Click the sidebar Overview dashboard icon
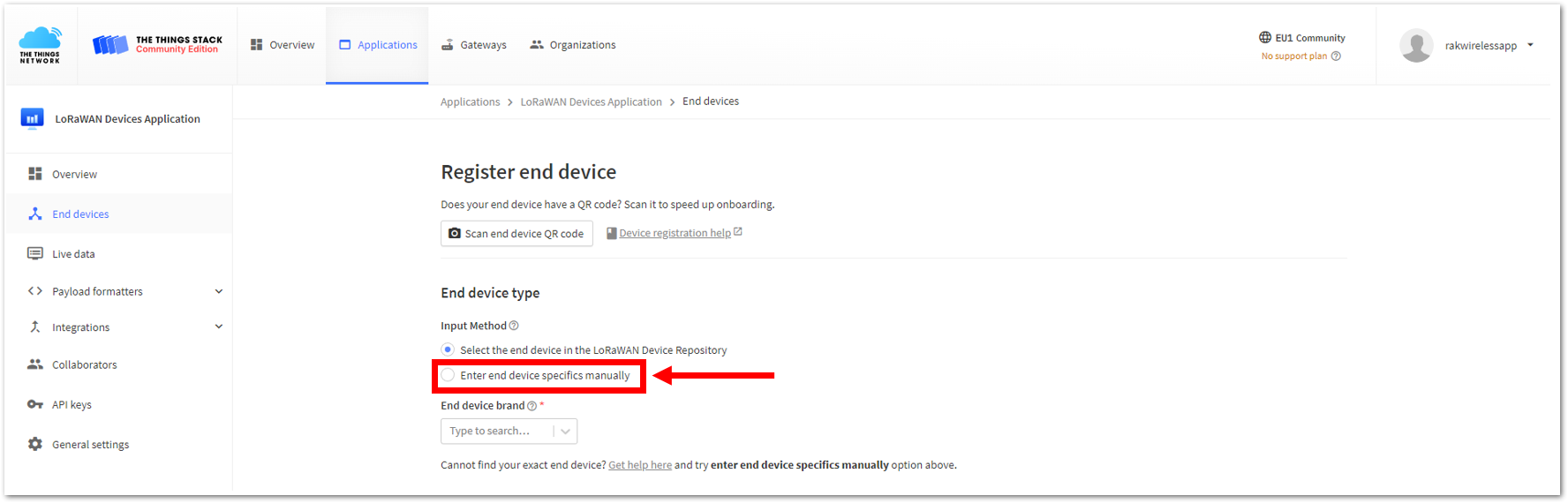 tap(35, 174)
